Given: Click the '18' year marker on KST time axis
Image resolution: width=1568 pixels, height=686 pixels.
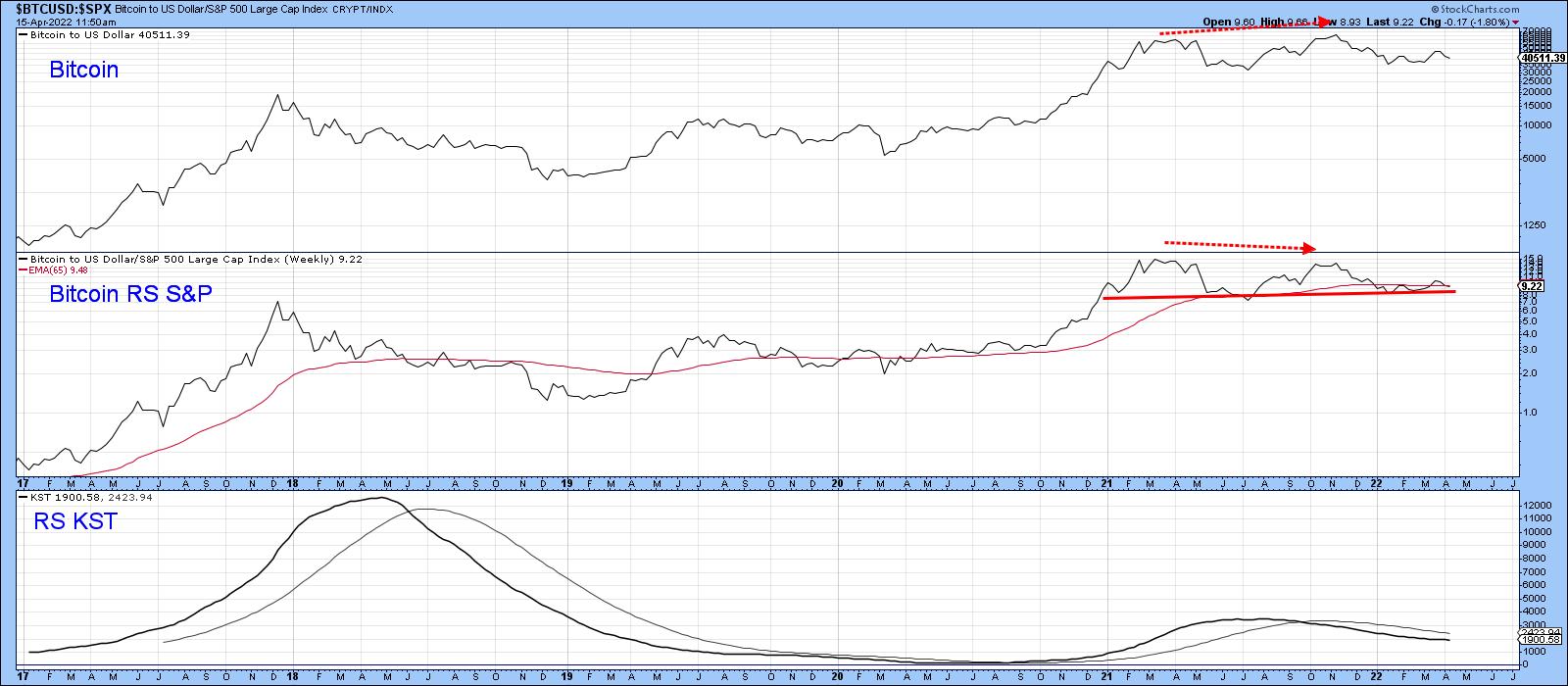Looking at the screenshot, I should click(293, 676).
